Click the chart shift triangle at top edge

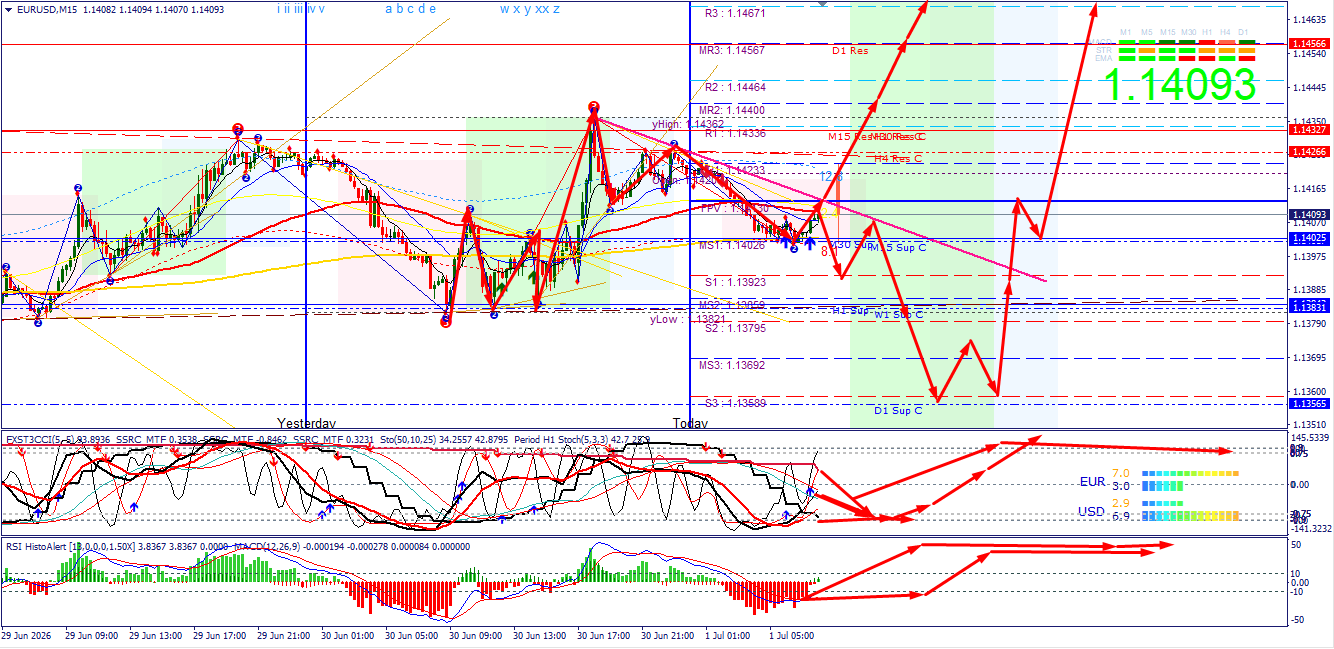point(823,4)
